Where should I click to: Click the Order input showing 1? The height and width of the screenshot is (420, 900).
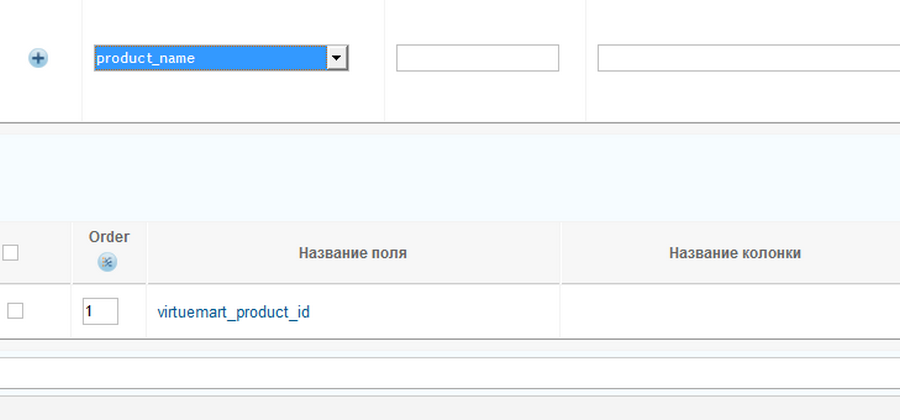pyautogui.click(x=100, y=311)
